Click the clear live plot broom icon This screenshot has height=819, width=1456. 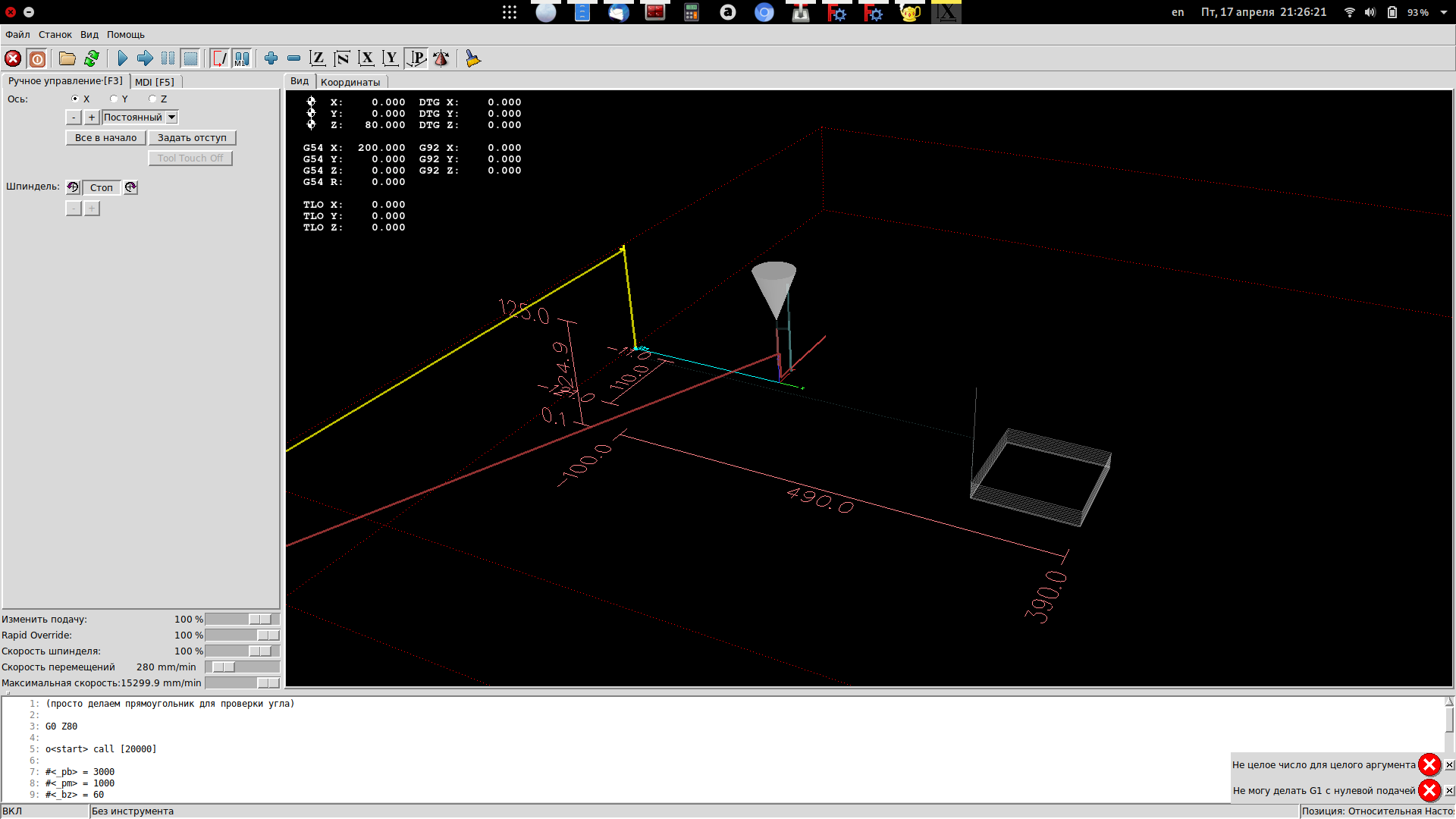tap(472, 58)
